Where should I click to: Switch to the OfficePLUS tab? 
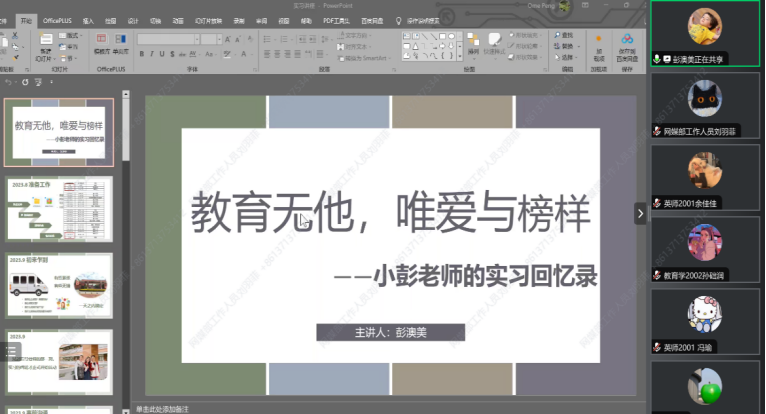58,19
